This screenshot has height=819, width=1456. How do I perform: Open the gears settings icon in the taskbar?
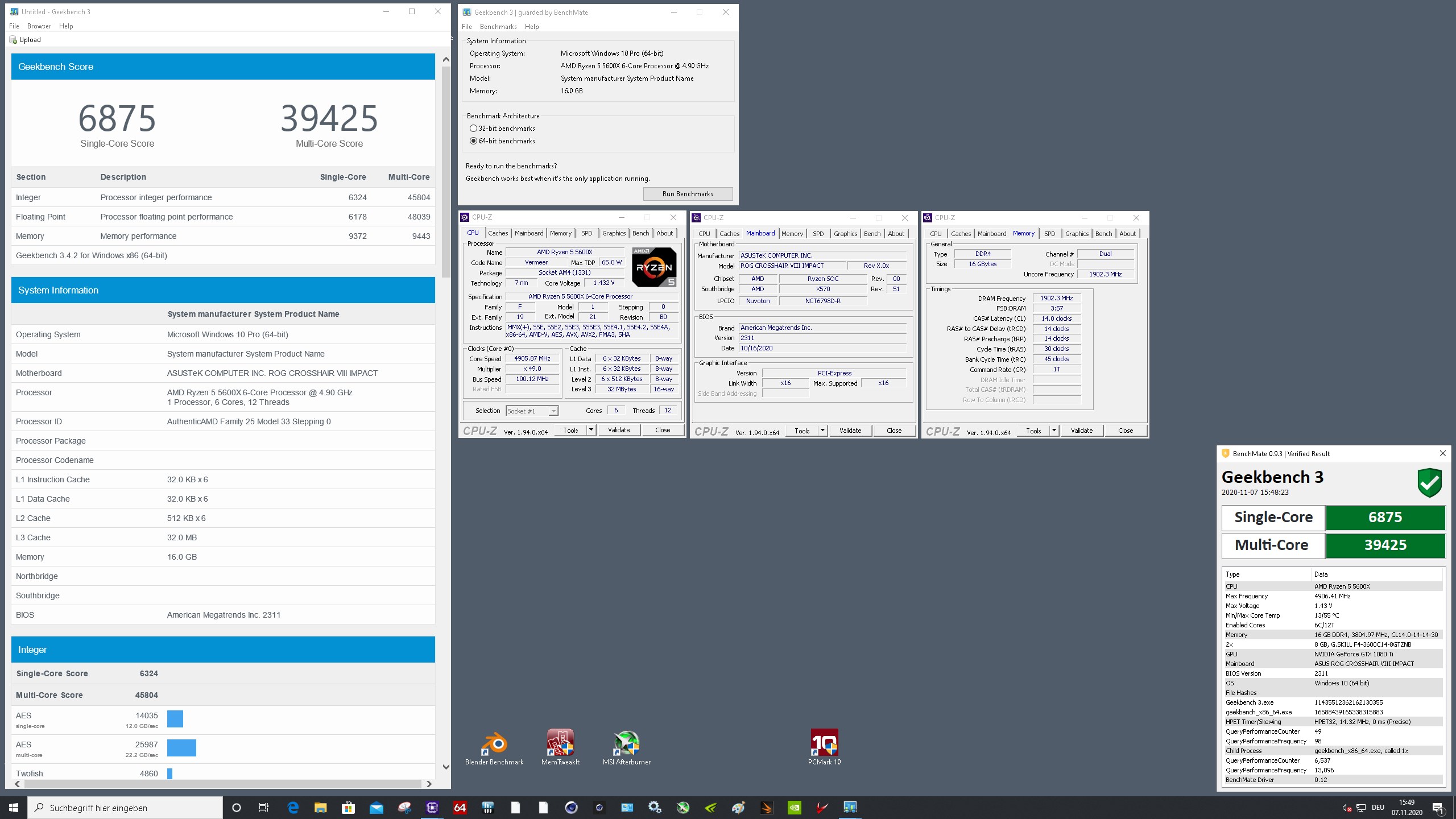click(655, 808)
